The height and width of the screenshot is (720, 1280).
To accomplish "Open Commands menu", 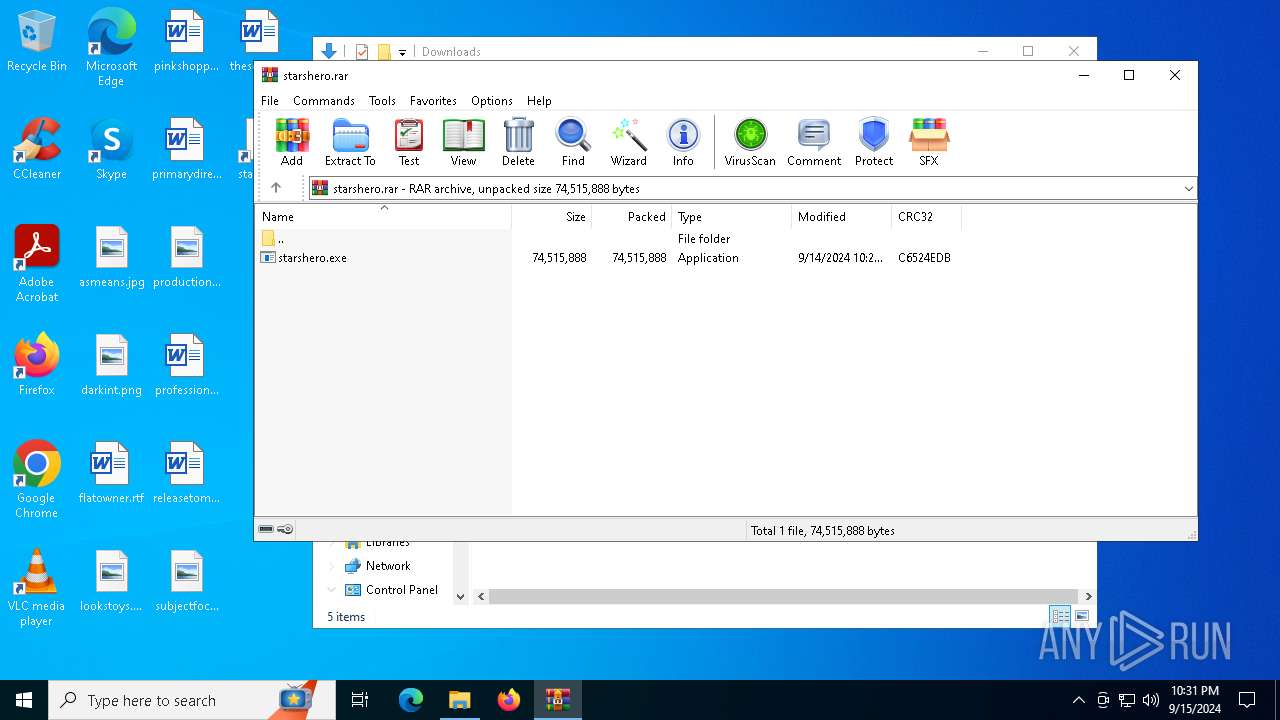I will click(x=324, y=101).
